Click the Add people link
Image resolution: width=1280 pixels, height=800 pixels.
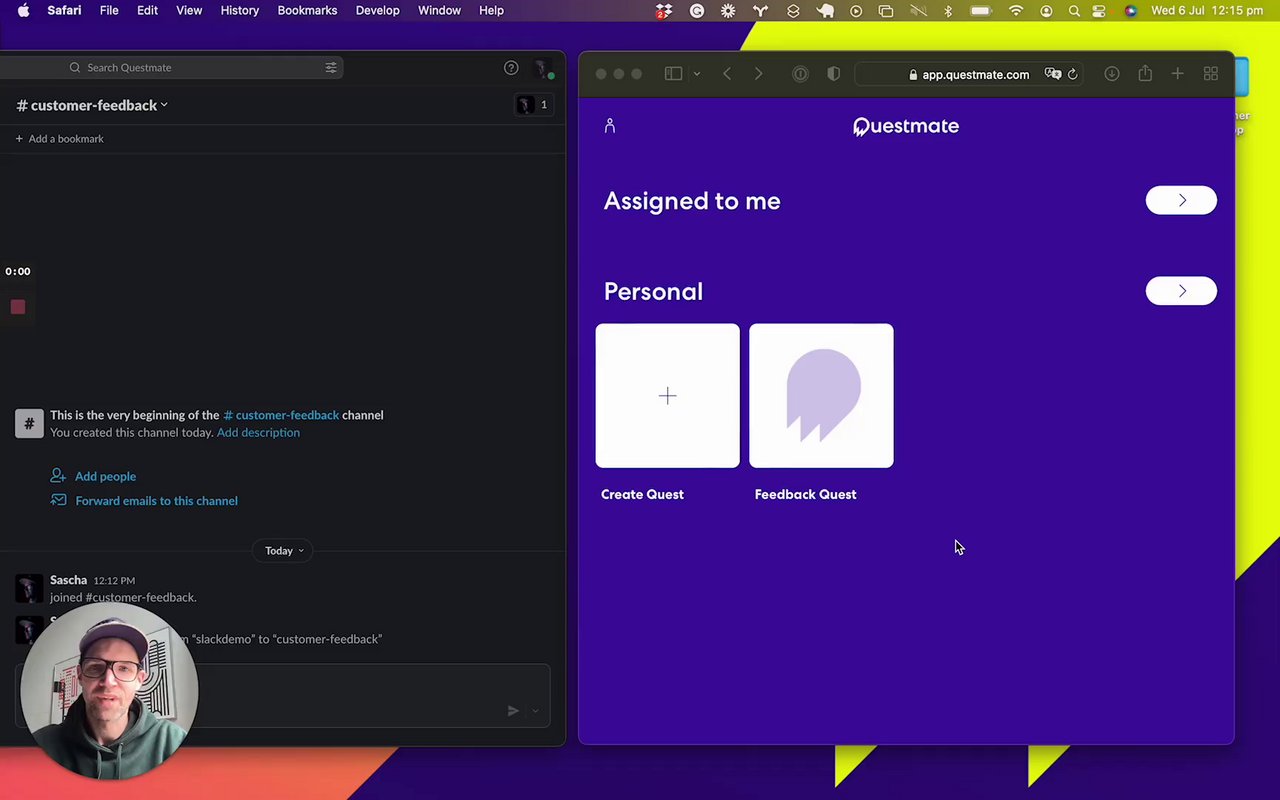105,477
